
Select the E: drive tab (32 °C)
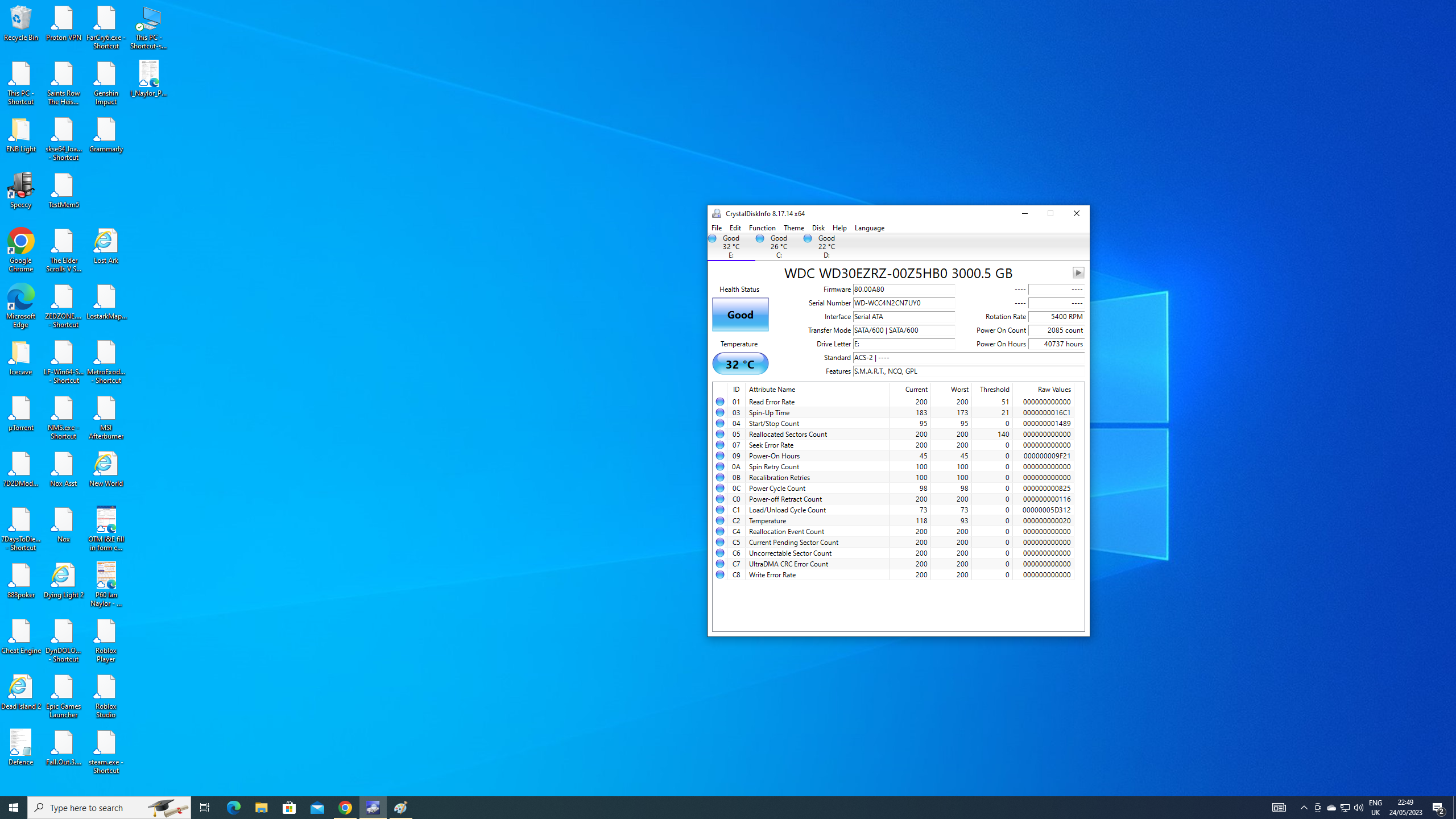(731, 247)
